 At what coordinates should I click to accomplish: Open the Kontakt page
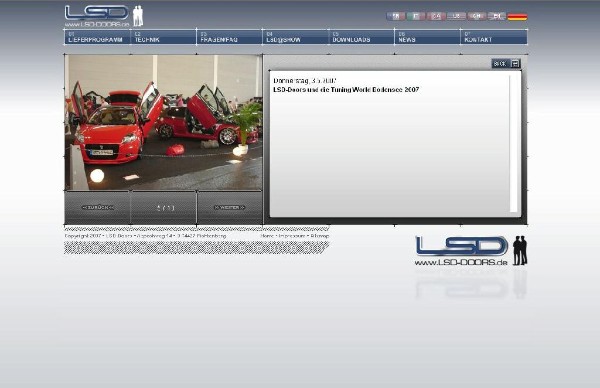[x=494, y=37]
